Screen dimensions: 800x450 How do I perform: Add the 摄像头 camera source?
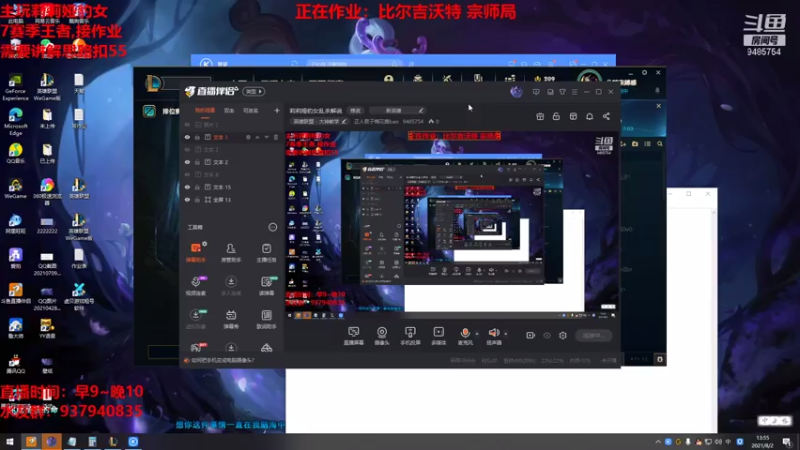click(382, 336)
